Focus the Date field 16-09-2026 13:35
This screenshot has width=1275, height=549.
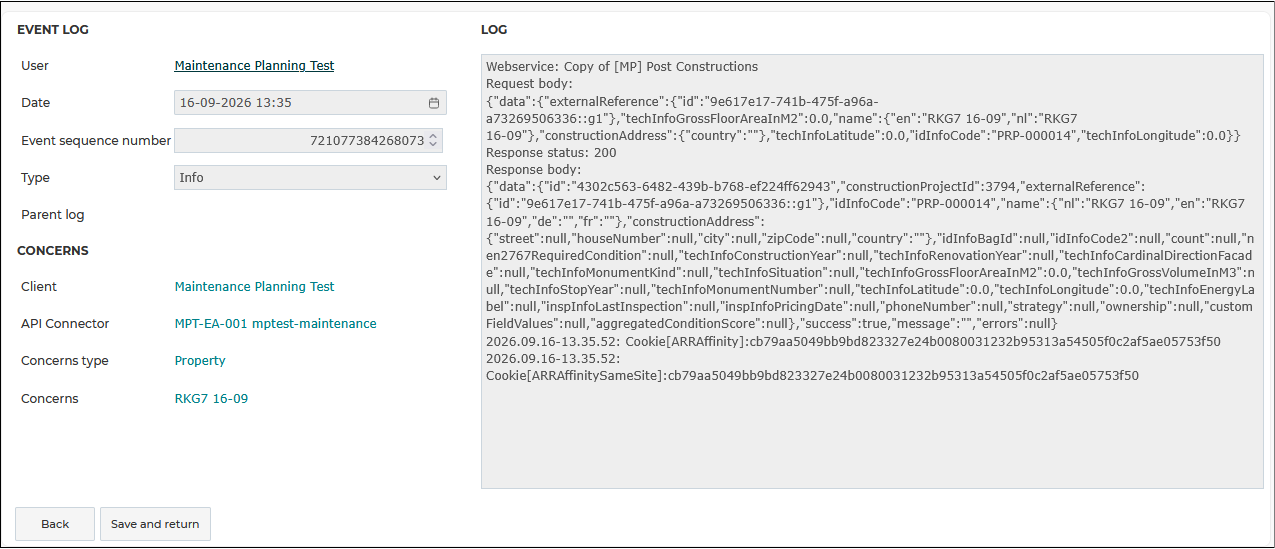[x=310, y=103]
